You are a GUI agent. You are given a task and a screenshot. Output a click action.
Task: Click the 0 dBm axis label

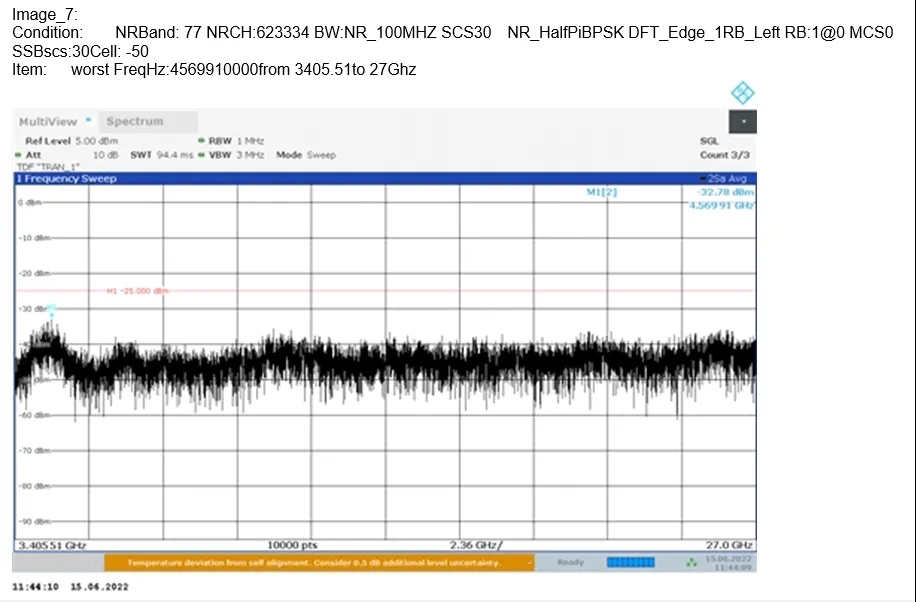coord(29,202)
